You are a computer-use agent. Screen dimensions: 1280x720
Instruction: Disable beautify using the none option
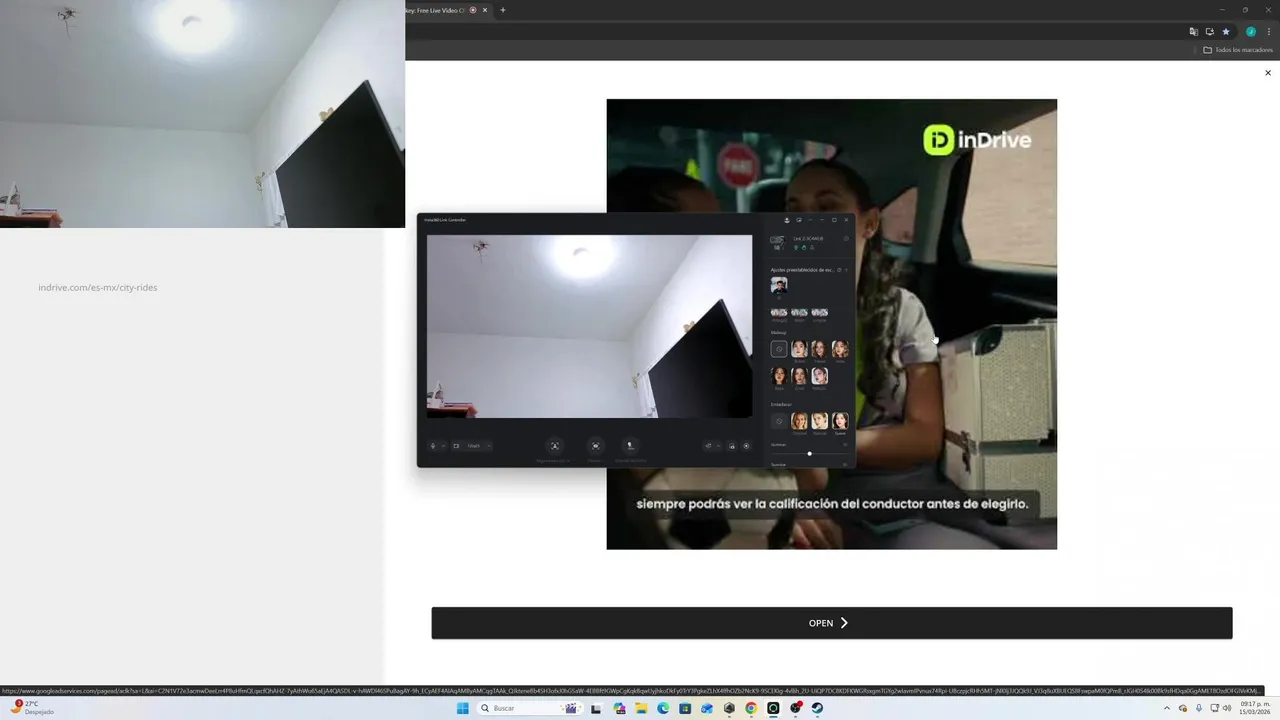pos(779,421)
